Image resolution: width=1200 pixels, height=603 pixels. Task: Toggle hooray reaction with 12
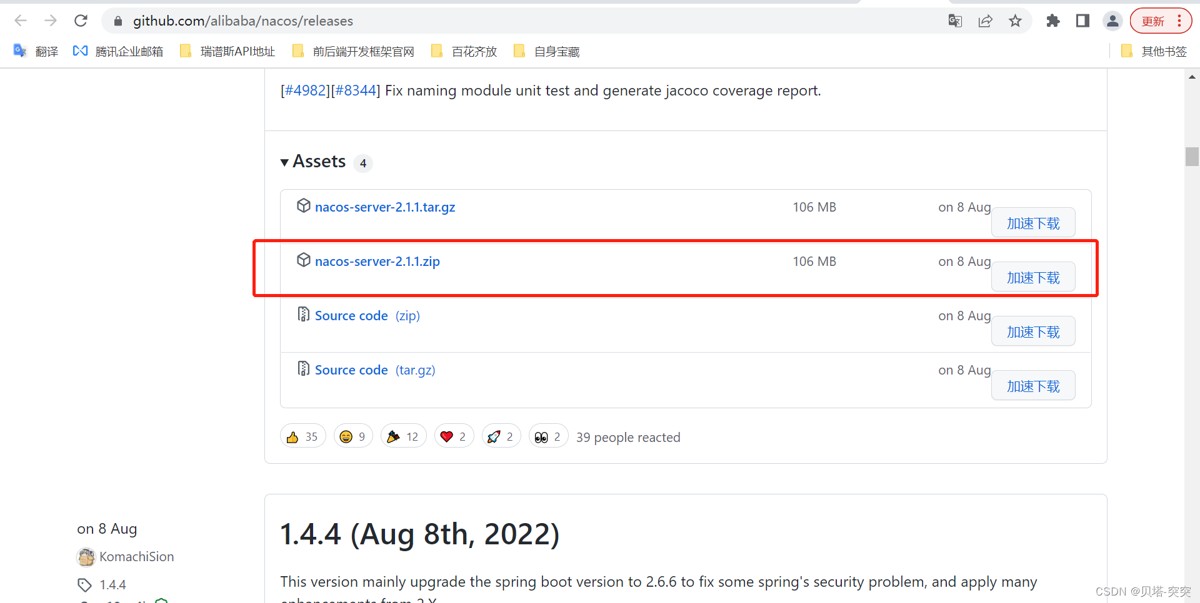403,437
